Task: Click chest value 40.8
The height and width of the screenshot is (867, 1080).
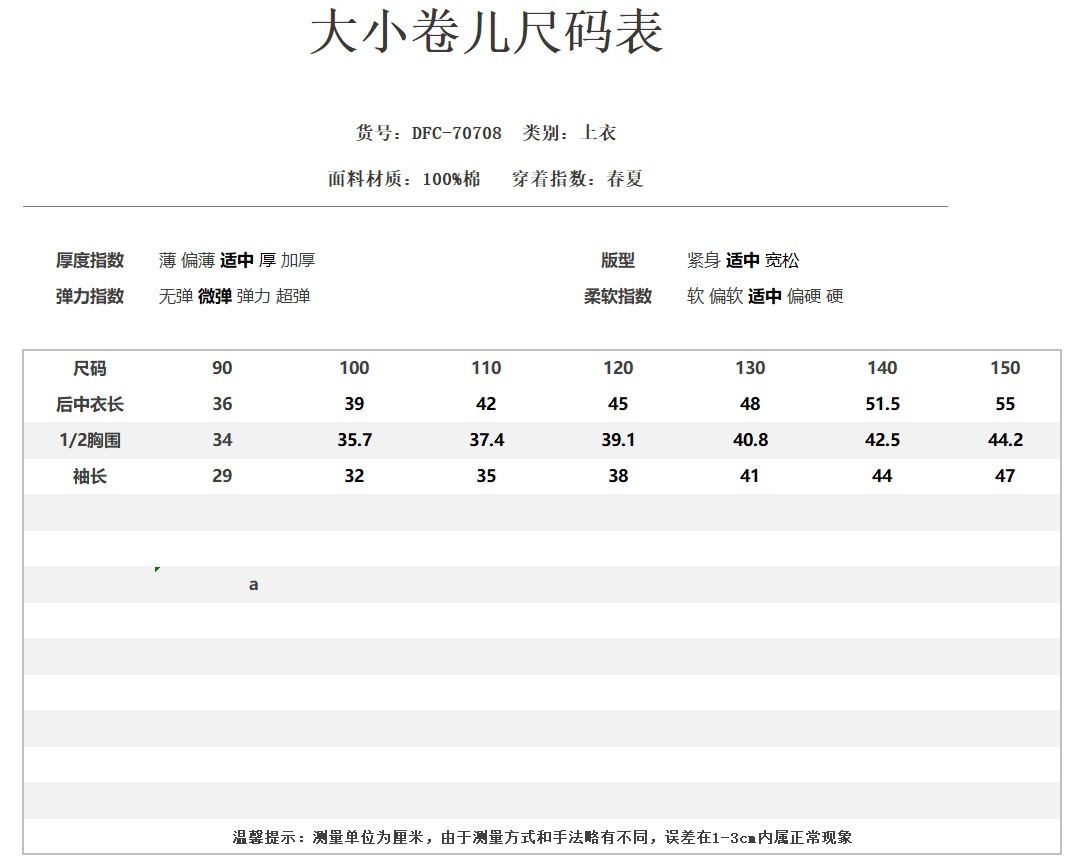Action: coord(750,439)
